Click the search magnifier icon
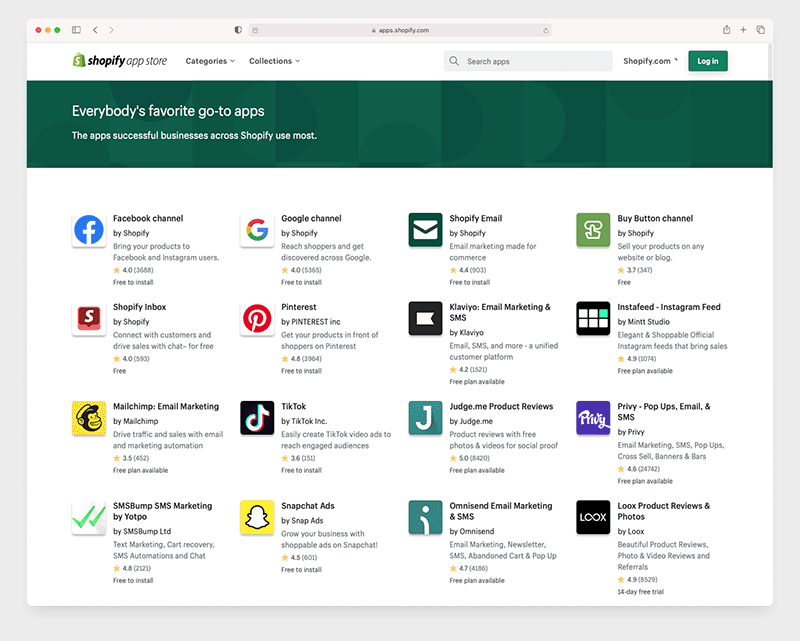 pyautogui.click(x=454, y=61)
